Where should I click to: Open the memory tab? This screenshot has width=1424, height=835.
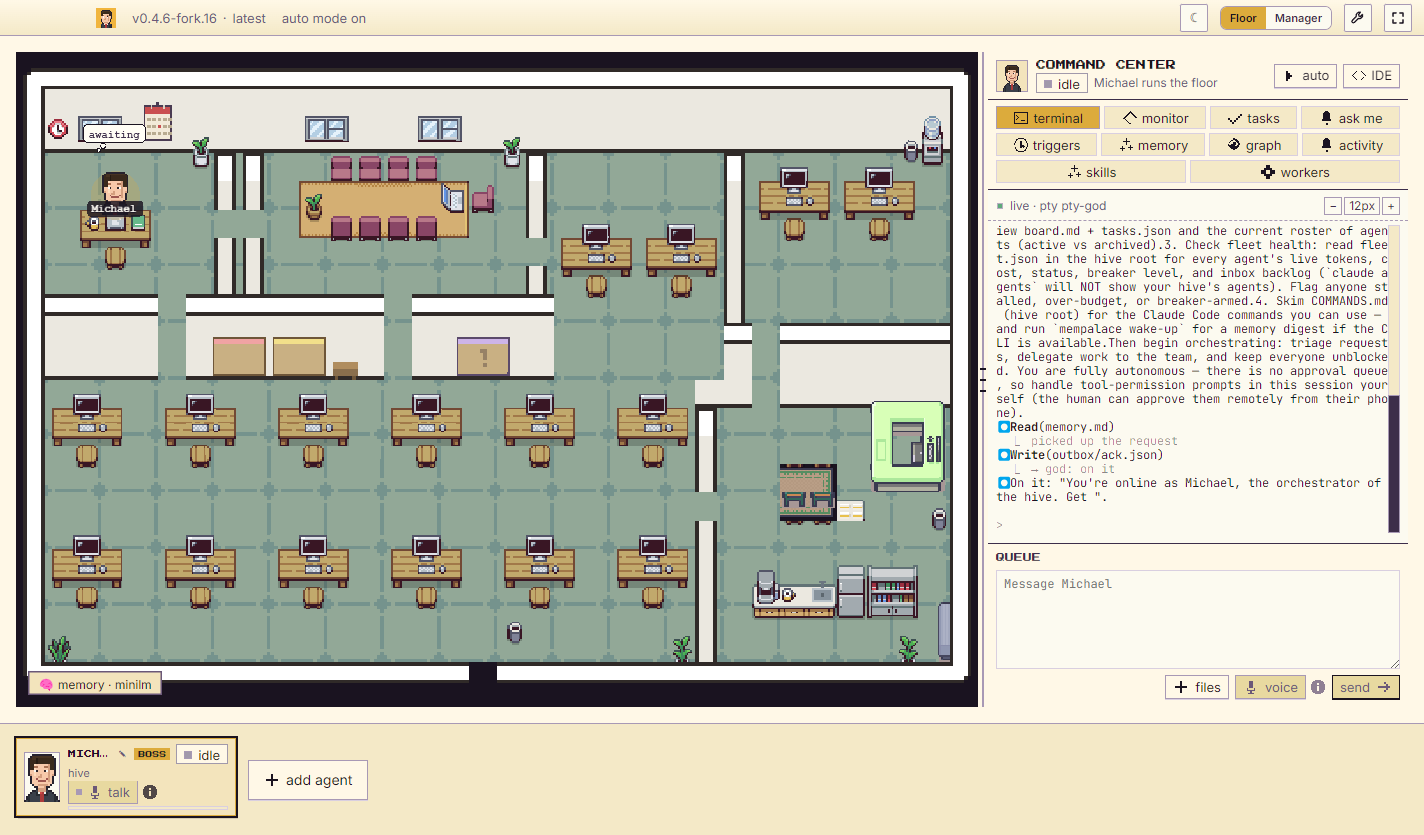pos(1153,145)
